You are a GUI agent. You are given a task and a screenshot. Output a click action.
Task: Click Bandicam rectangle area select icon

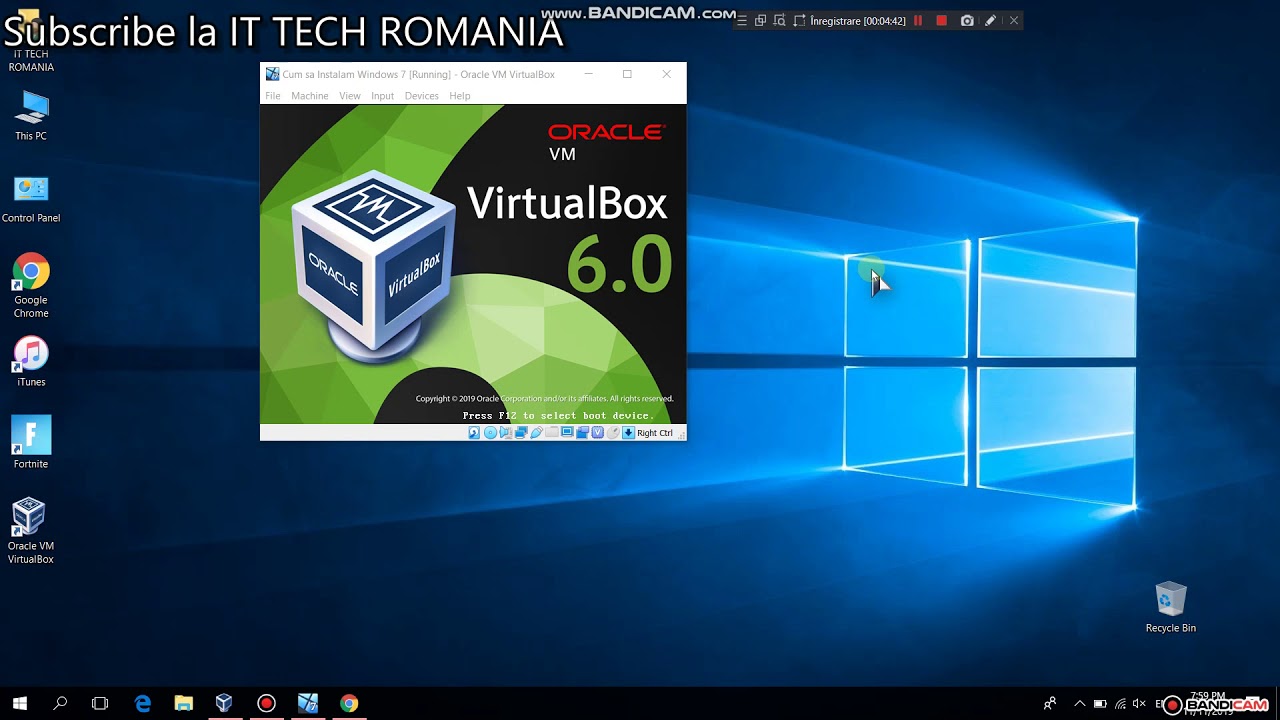pos(798,21)
